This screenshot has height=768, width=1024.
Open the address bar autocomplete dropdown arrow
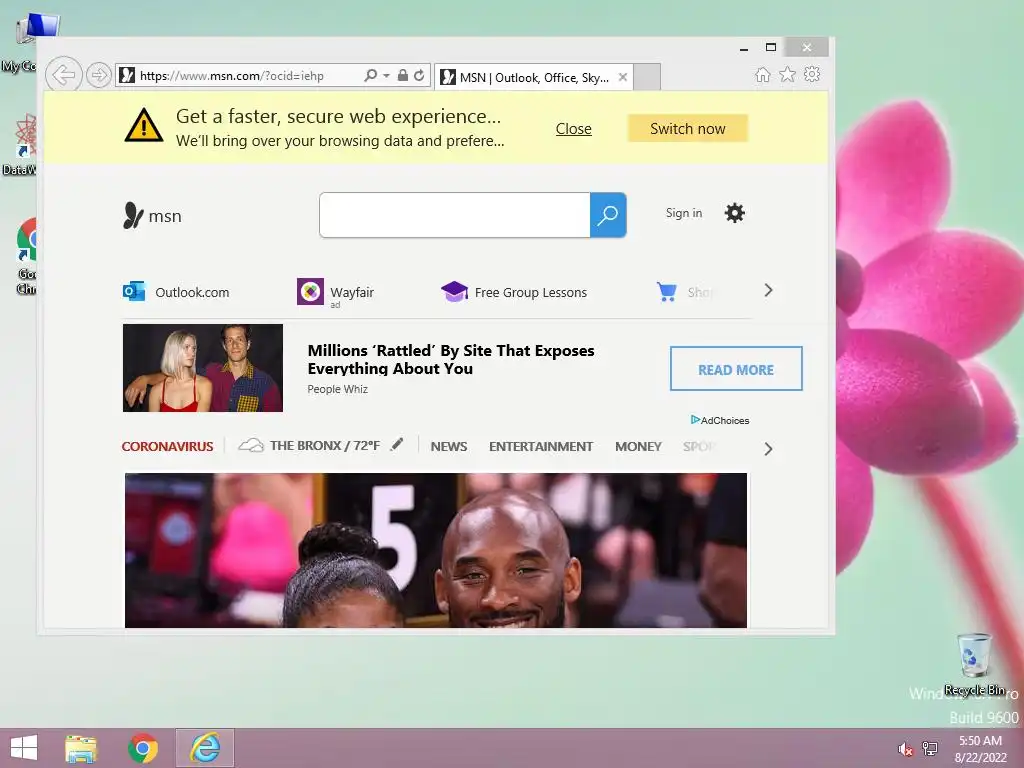[386, 76]
